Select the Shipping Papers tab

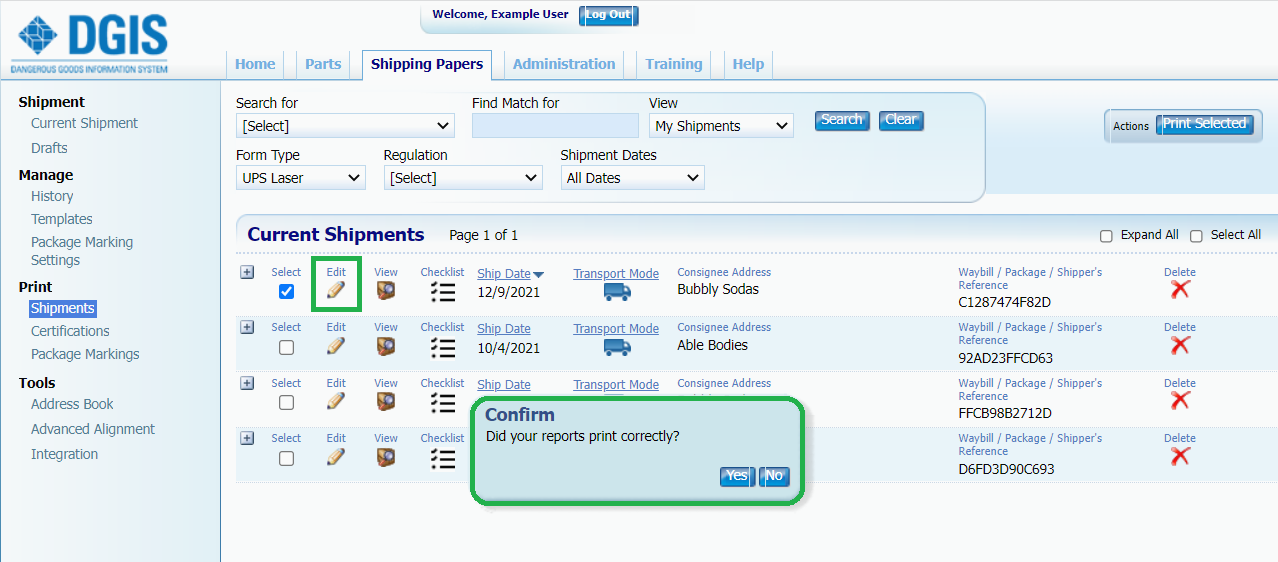(427, 64)
